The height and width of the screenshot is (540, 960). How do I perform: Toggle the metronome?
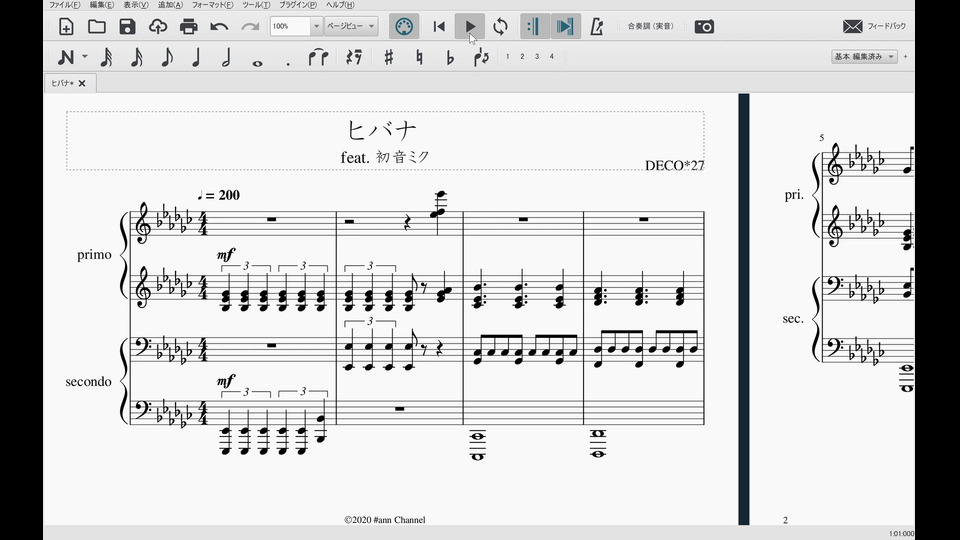[x=597, y=26]
